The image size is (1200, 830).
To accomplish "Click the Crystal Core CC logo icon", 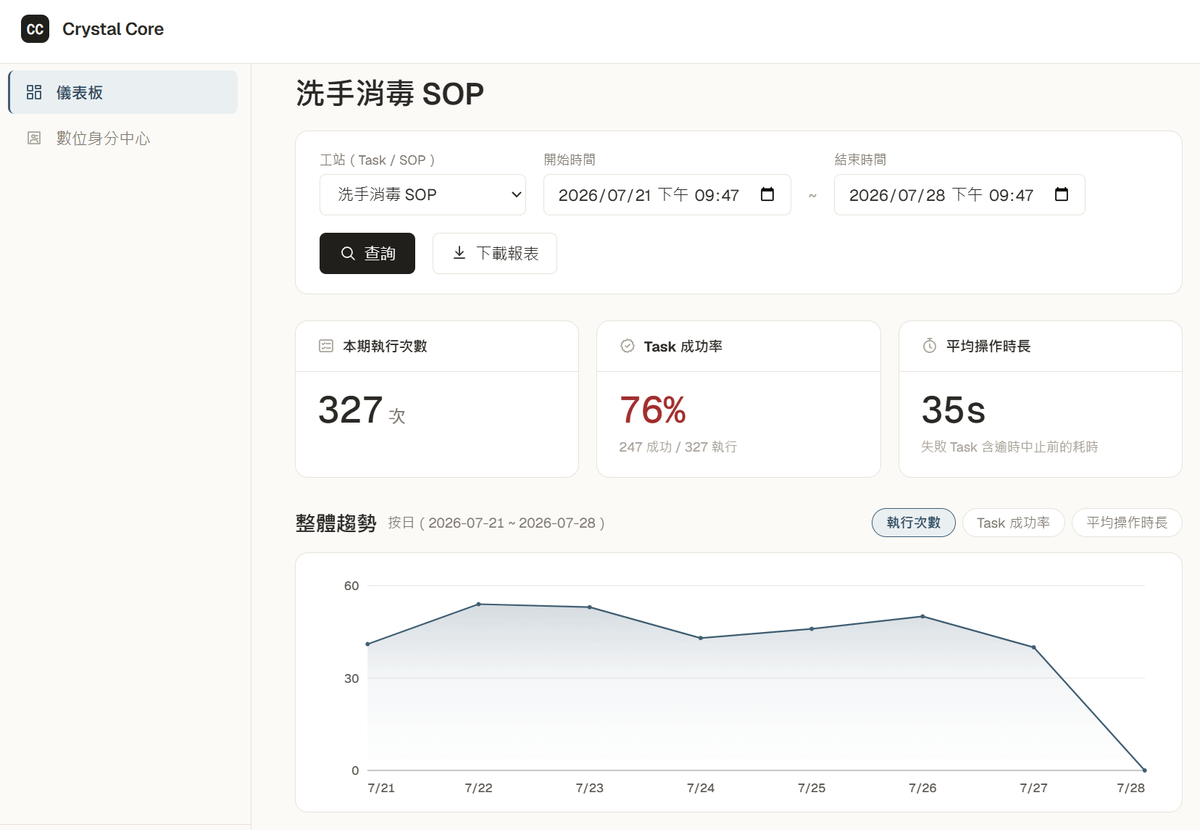I will [35, 29].
